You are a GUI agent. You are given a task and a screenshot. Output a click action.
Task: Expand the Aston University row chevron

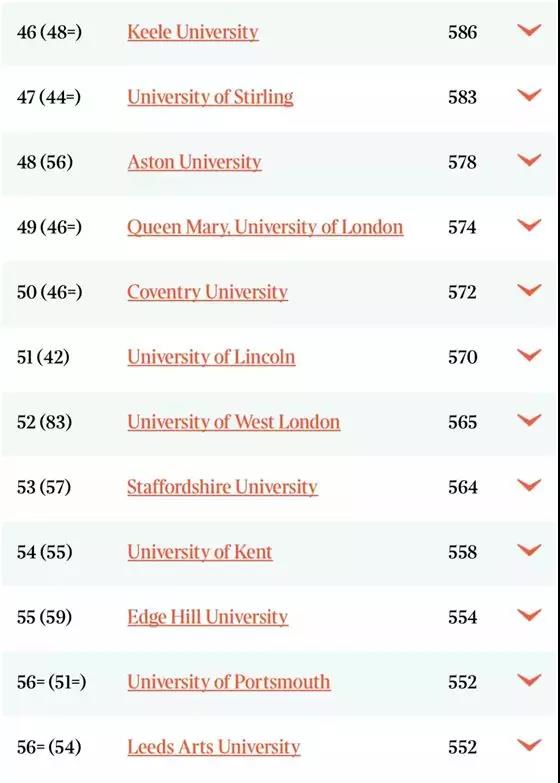pos(529,160)
